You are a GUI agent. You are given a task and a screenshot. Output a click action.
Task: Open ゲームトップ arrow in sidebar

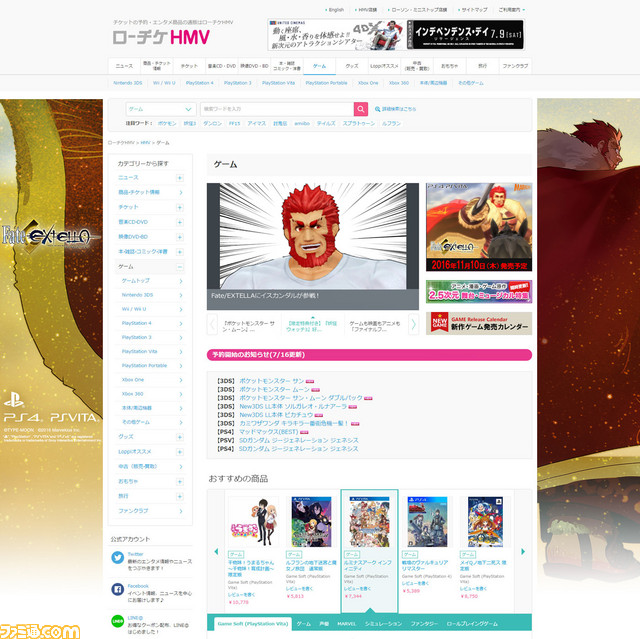coord(181,281)
